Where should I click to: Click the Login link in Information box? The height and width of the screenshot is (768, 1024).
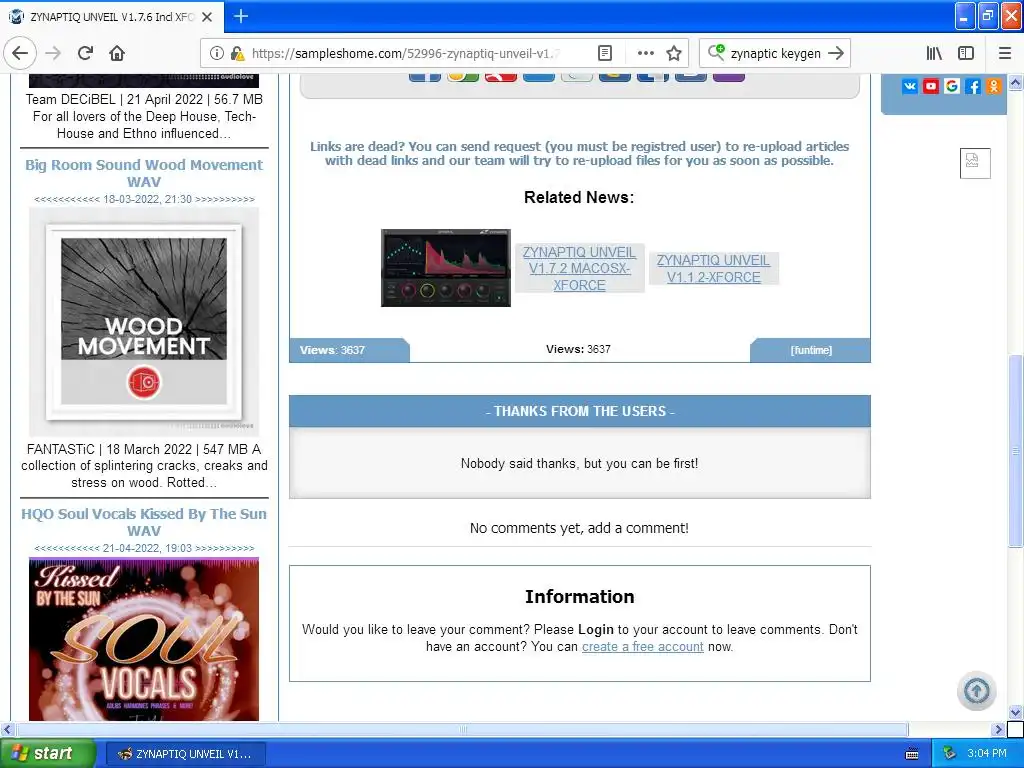point(596,630)
